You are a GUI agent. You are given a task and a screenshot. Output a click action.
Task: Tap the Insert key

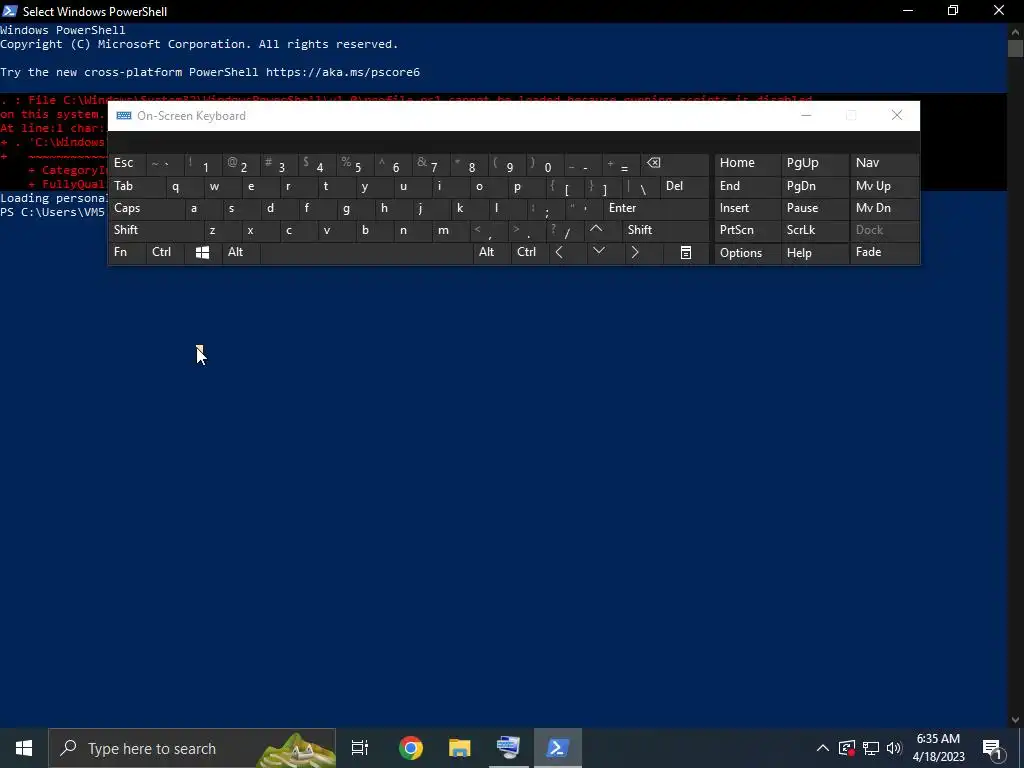tap(747, 208)
